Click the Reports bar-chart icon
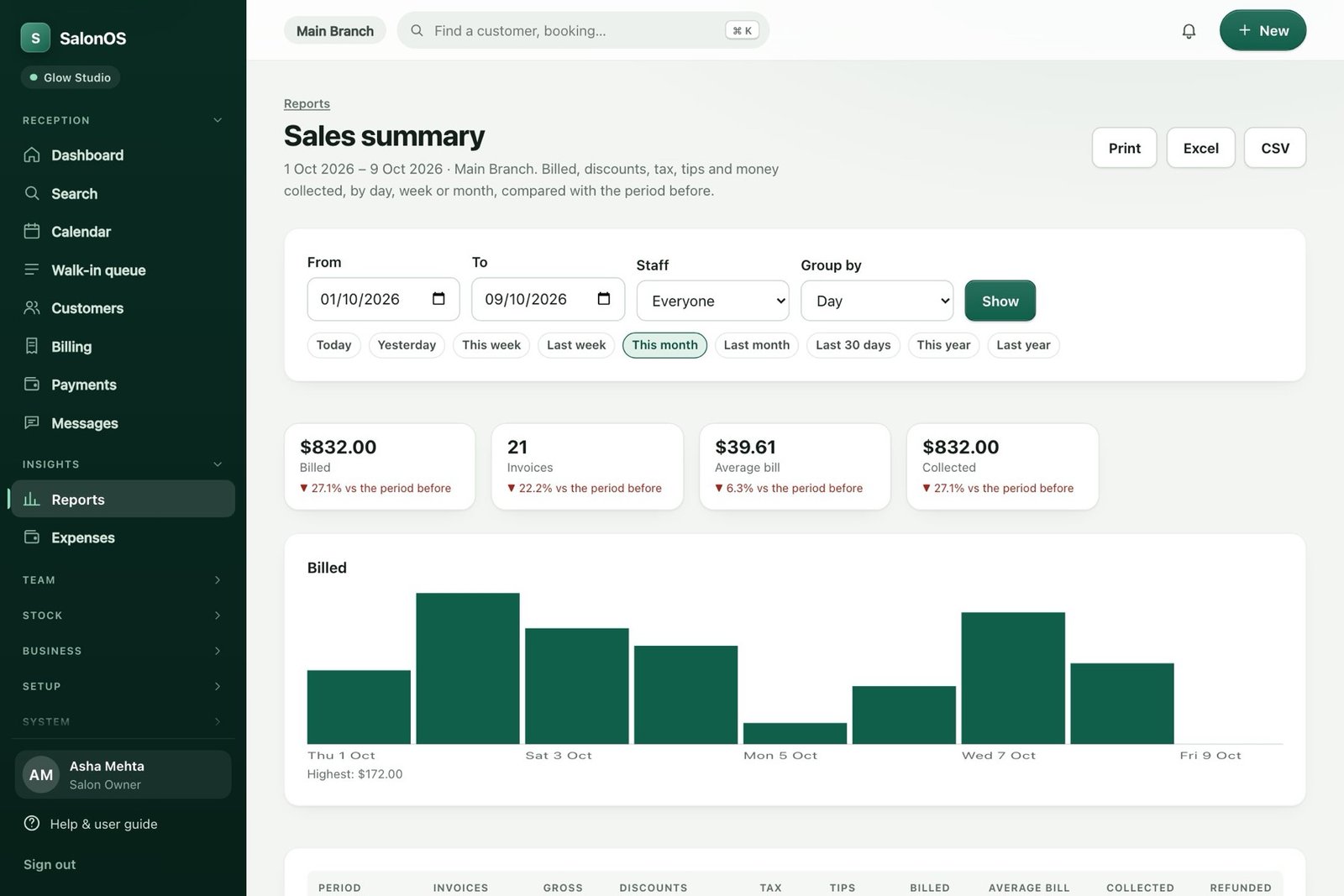This screenshot has width=1344, height=896. 32,499
